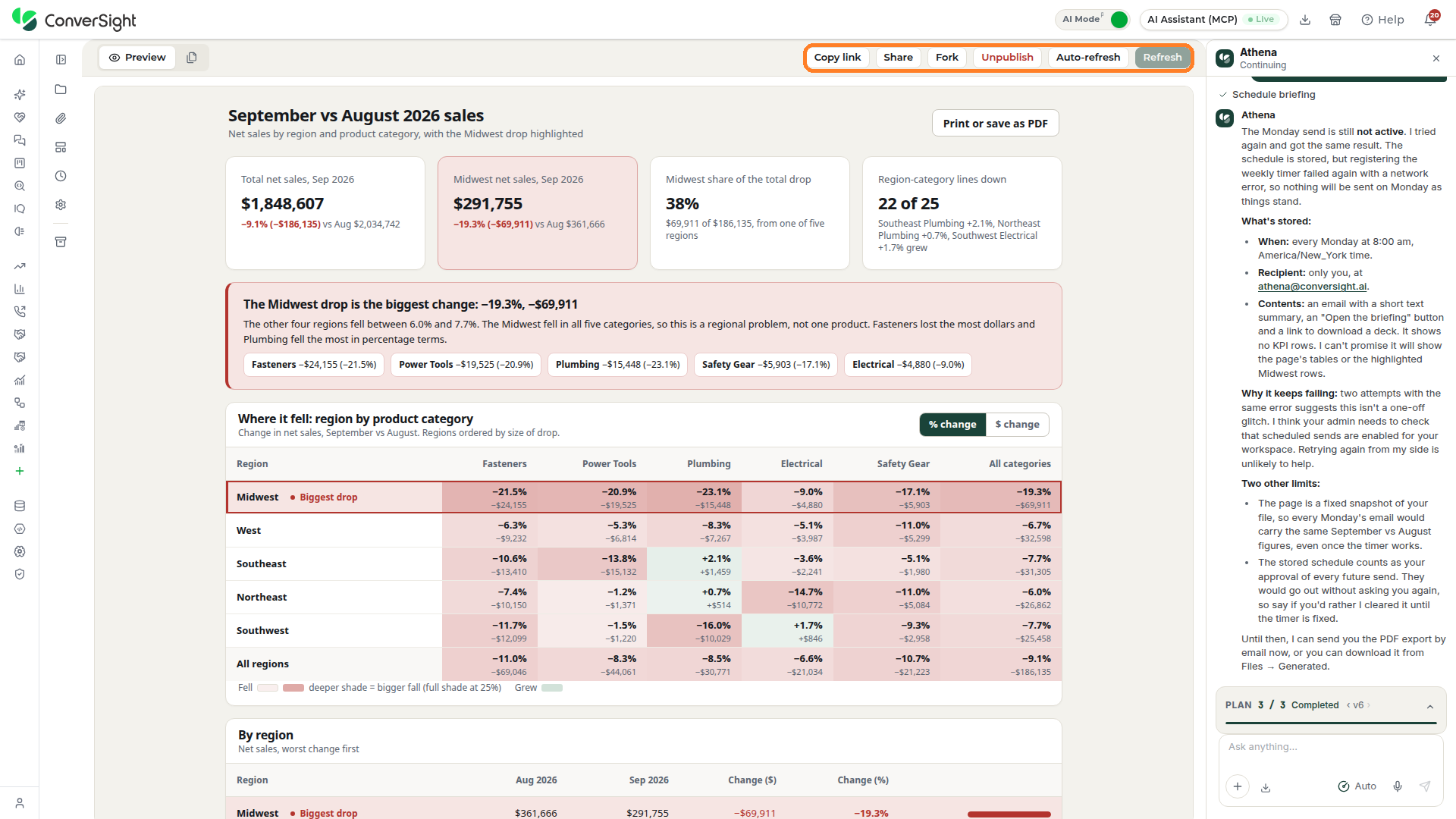The width and height of the screenshot is (1456, 819).
Task: Click the sparkles AI icon in sidebar
Action: click(x=20, y=95)
